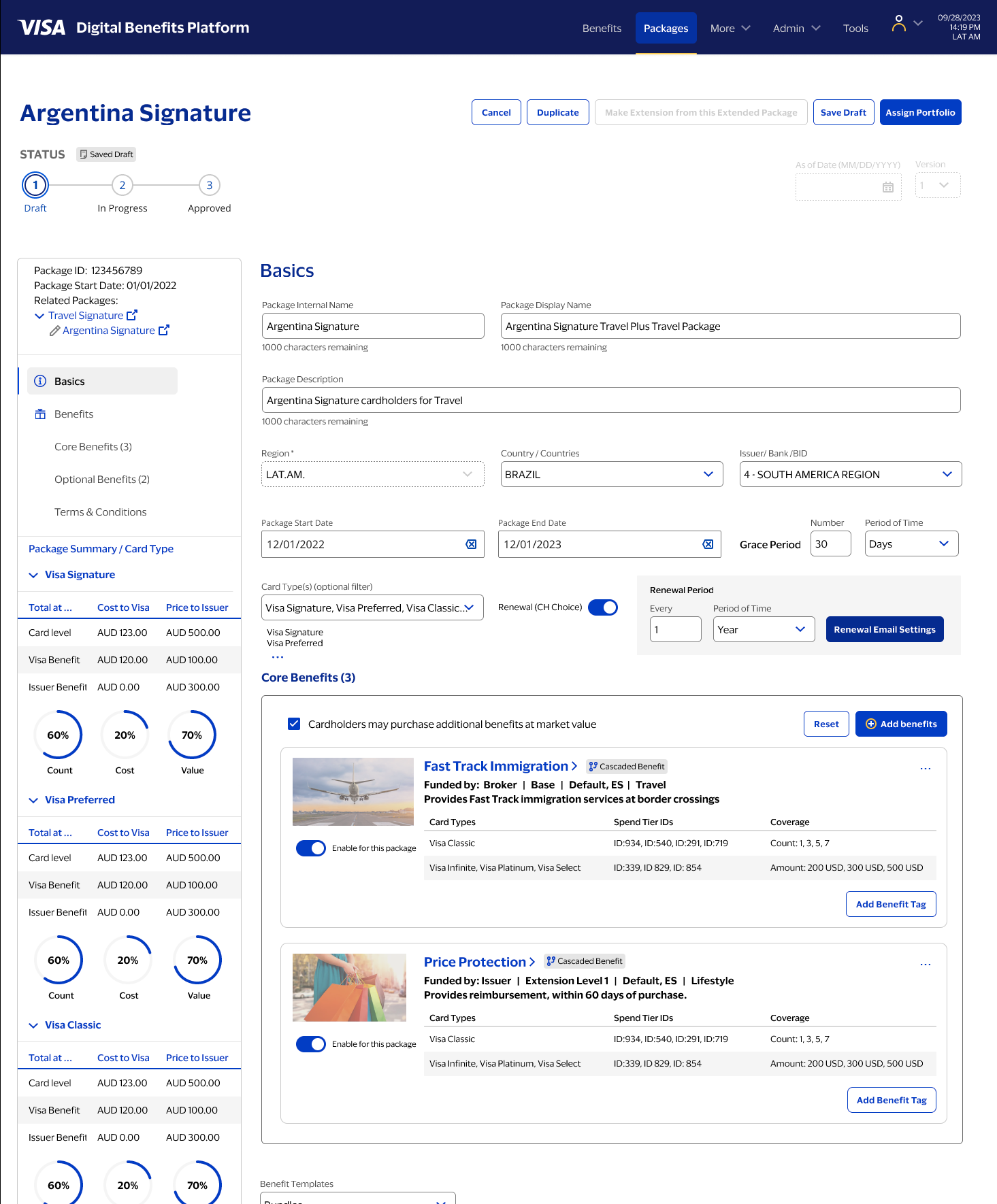This screenshot has height=1204, width=997.
Task: Click Package Description field
Action: click(x=611, y=400)
